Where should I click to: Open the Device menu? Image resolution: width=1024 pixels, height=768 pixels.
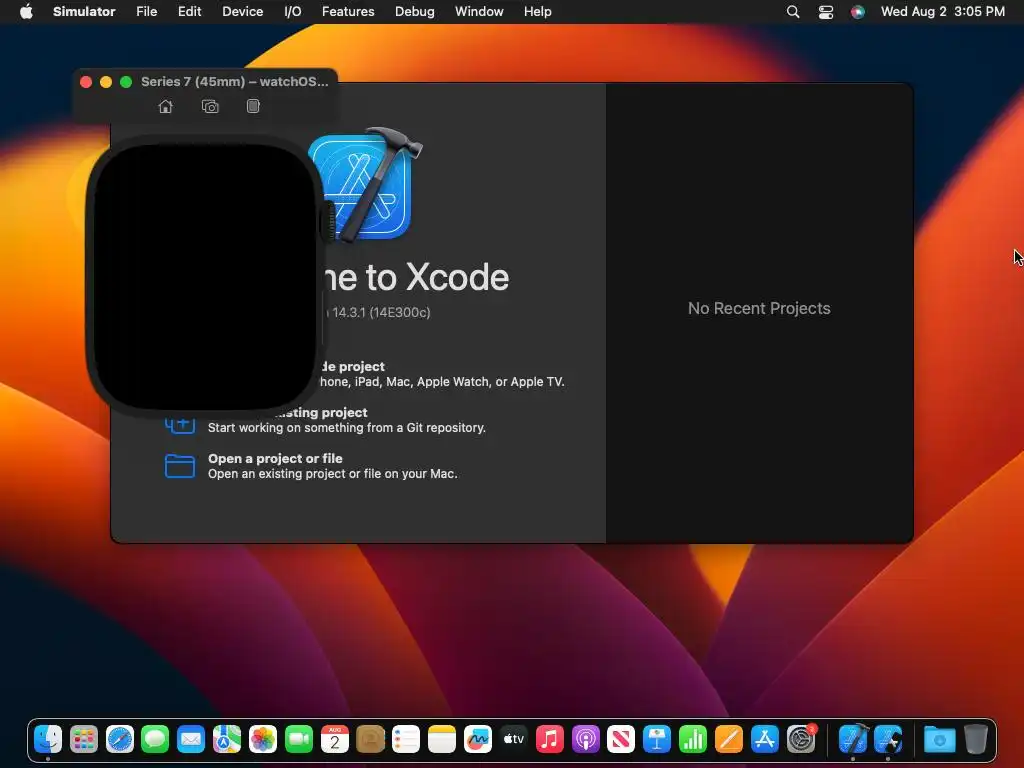pyautogui.click(x=242, y=11)
